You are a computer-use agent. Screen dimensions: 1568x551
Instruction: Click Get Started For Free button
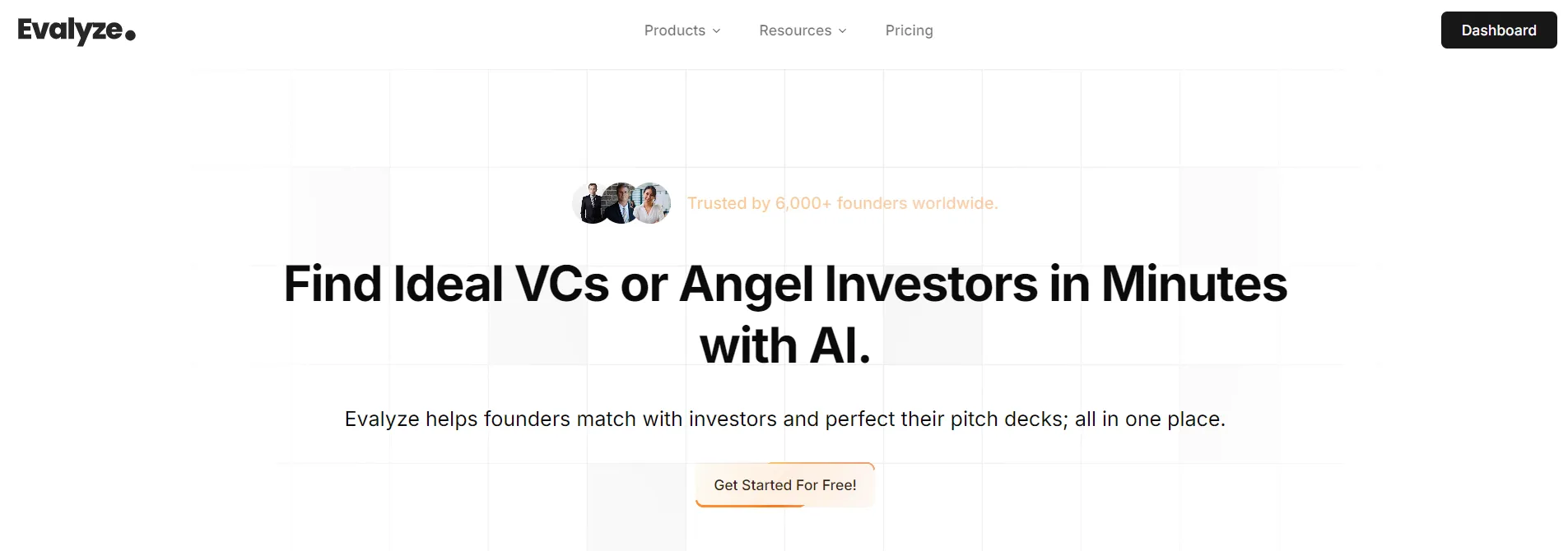pyautogui.click(x=784, y=485)
